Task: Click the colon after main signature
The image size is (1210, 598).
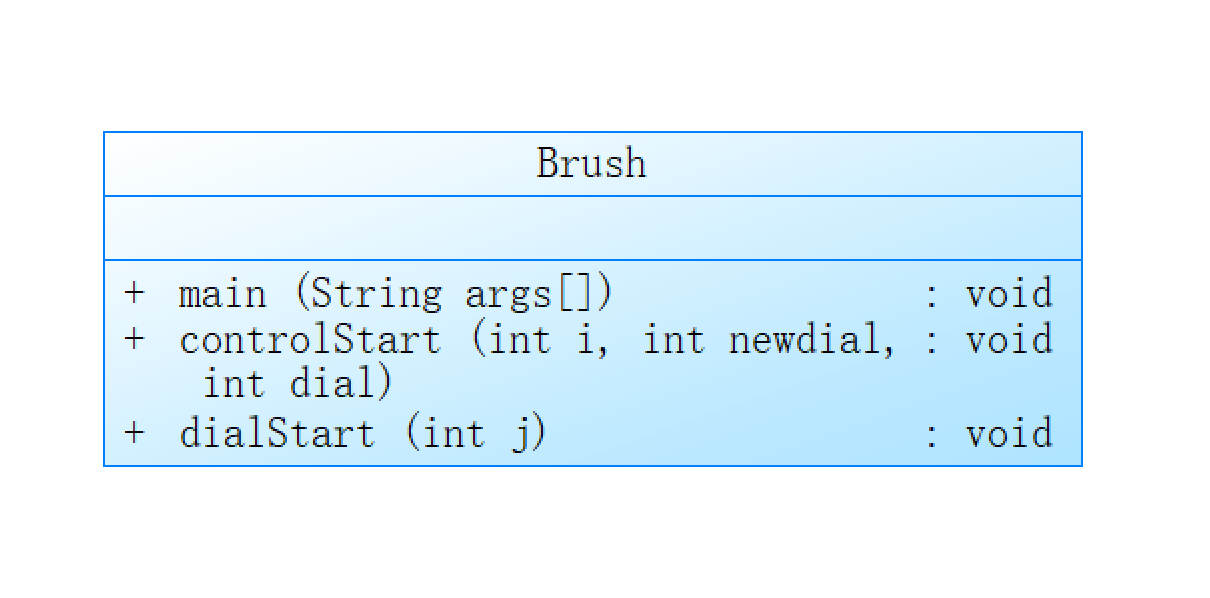Action: (931, 295)
